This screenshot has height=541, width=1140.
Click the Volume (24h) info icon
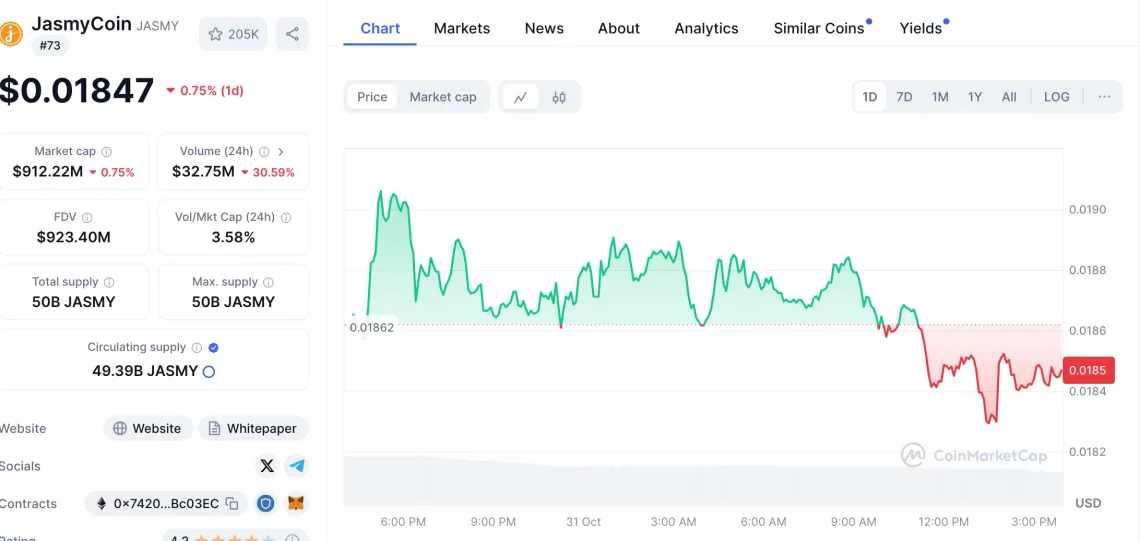pyautogui.click(x=264, y=152)
